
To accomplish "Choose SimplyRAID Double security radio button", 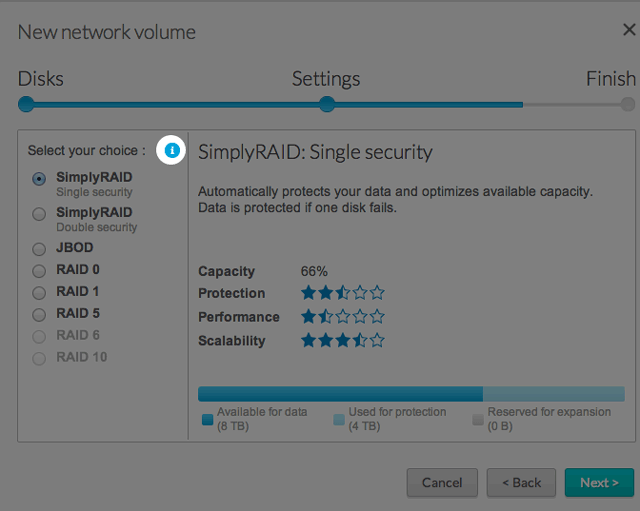I will (x=39, y=214).
